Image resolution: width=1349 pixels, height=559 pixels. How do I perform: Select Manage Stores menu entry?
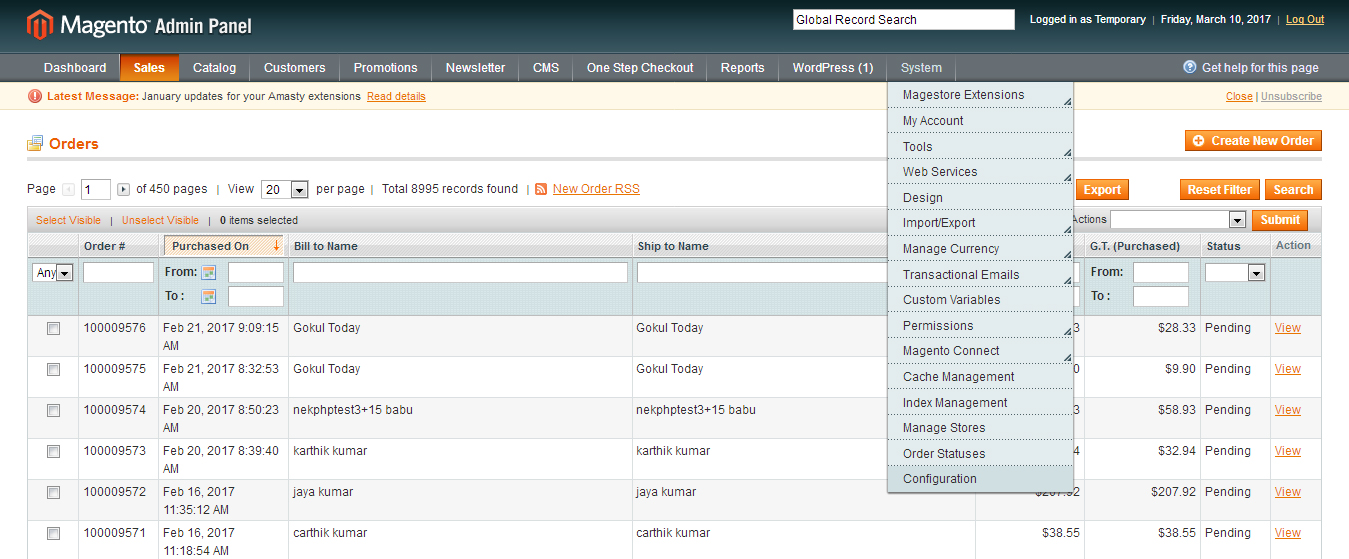point(980,428)
